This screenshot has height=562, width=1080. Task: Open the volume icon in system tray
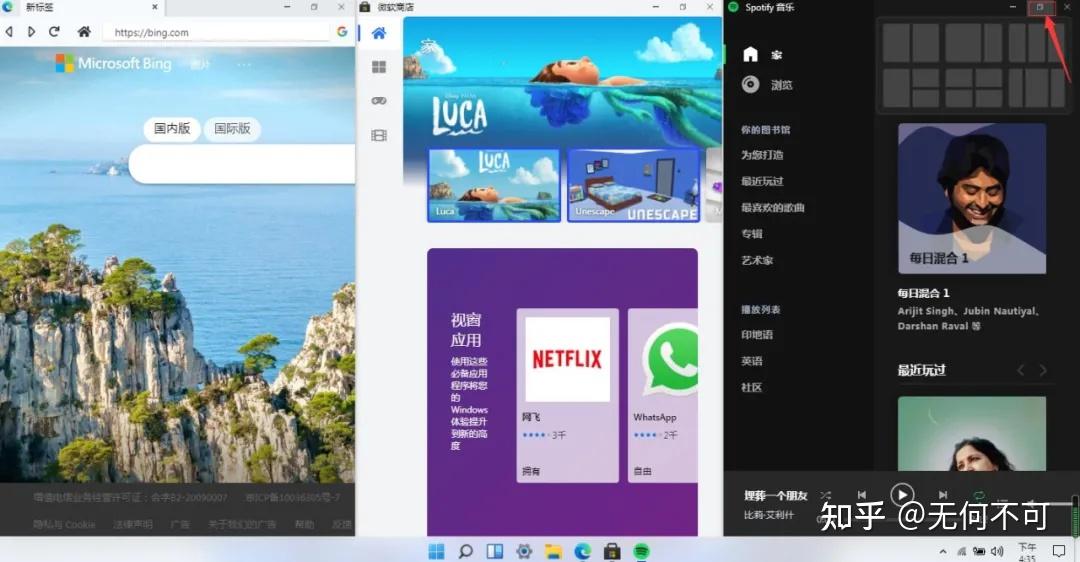(x=997, y=552)
